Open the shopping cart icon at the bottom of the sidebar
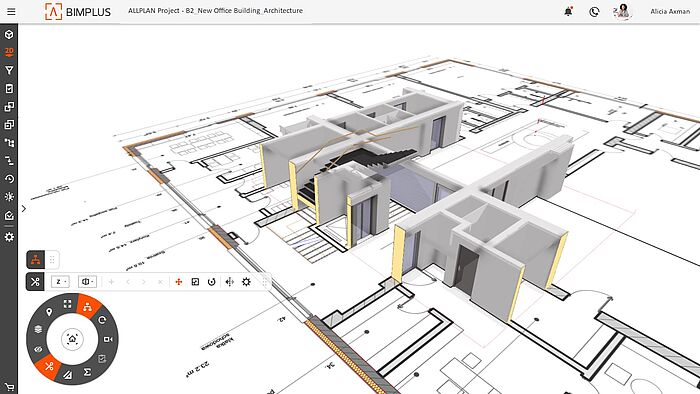The height and width of the screenshot is (394, 700). 9,387
